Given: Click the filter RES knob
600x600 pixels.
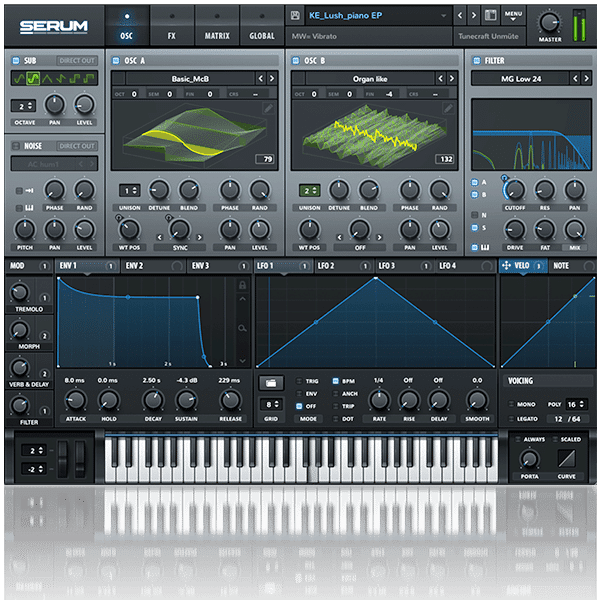Looking at the screenshot, I should (545, 190).
